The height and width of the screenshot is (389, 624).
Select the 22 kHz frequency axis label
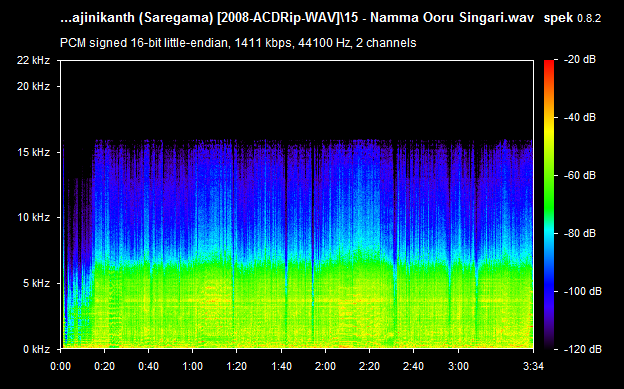point(33,60)
